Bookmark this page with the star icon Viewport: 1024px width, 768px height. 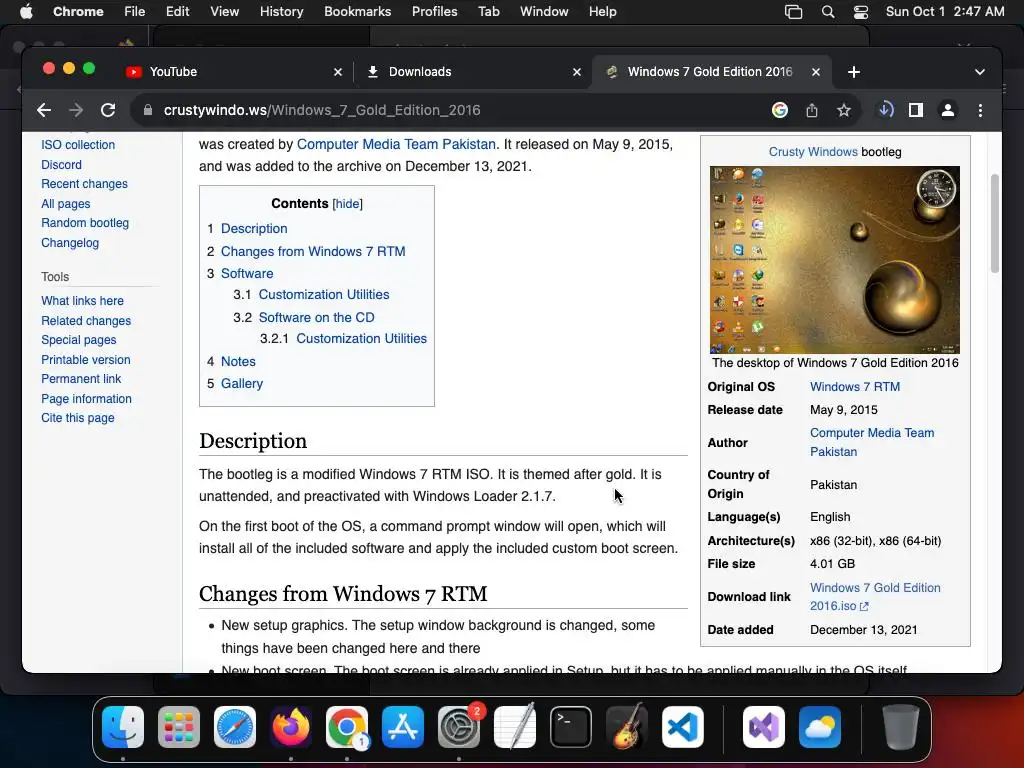pos(844,110)
